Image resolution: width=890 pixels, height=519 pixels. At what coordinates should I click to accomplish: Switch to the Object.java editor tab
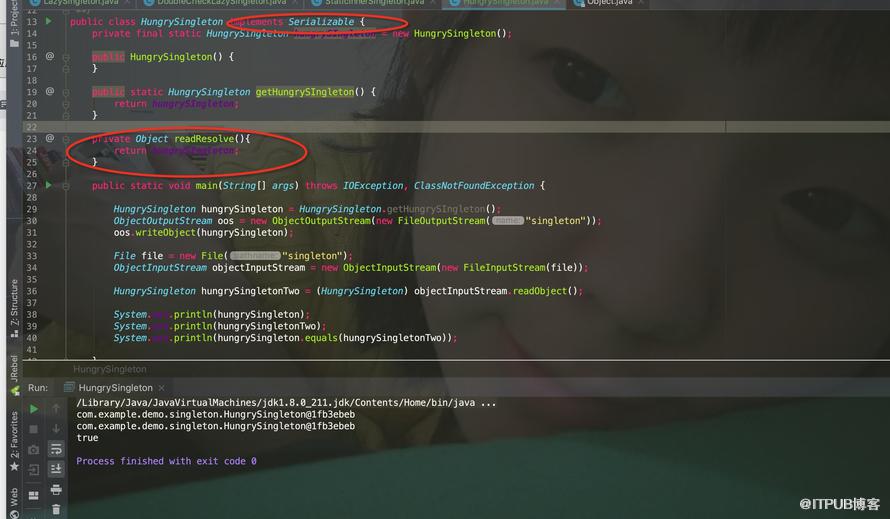610,3
